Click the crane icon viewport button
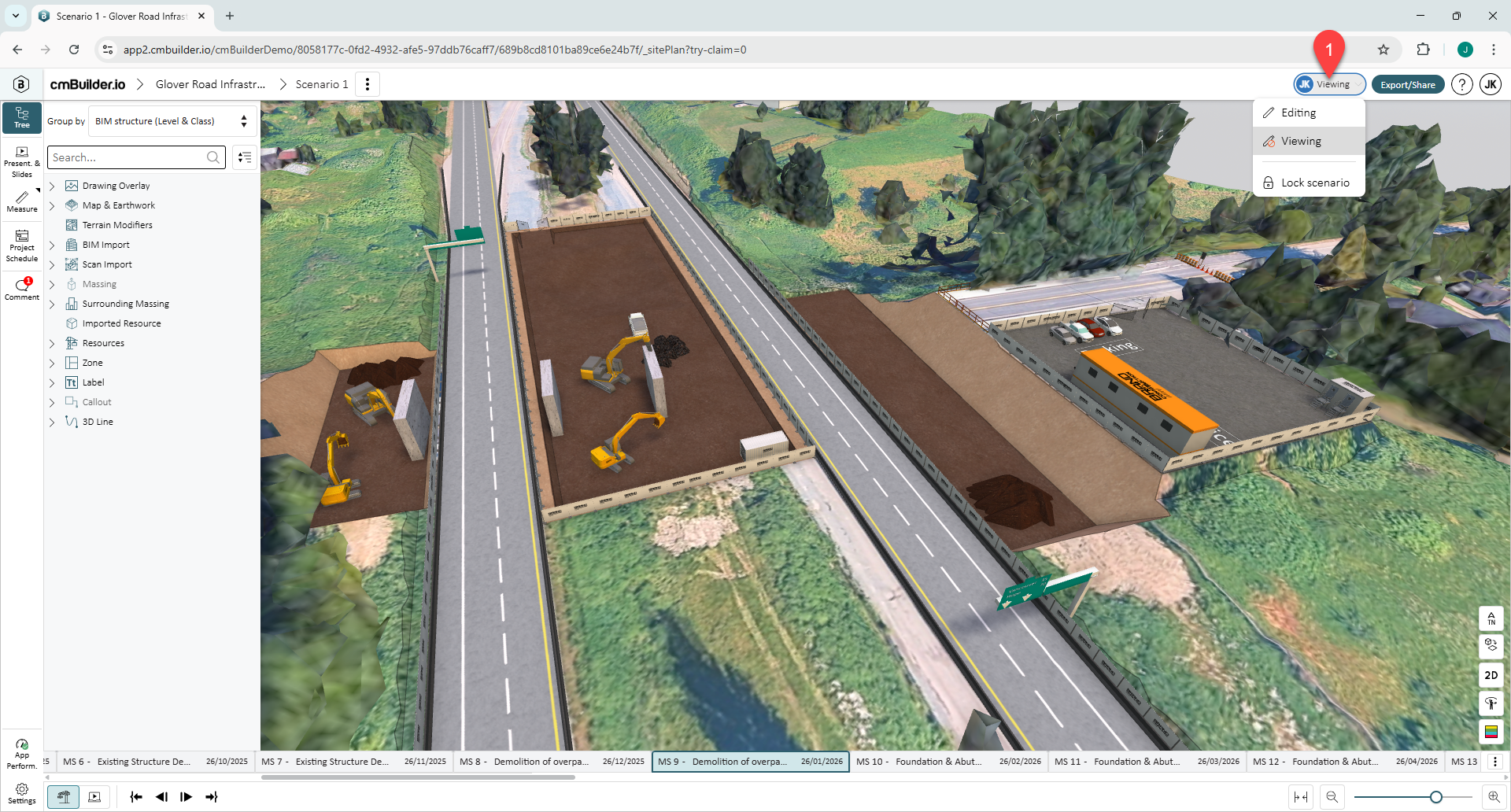Viewport: 1511px width, 812px height. pos(1491,703)
